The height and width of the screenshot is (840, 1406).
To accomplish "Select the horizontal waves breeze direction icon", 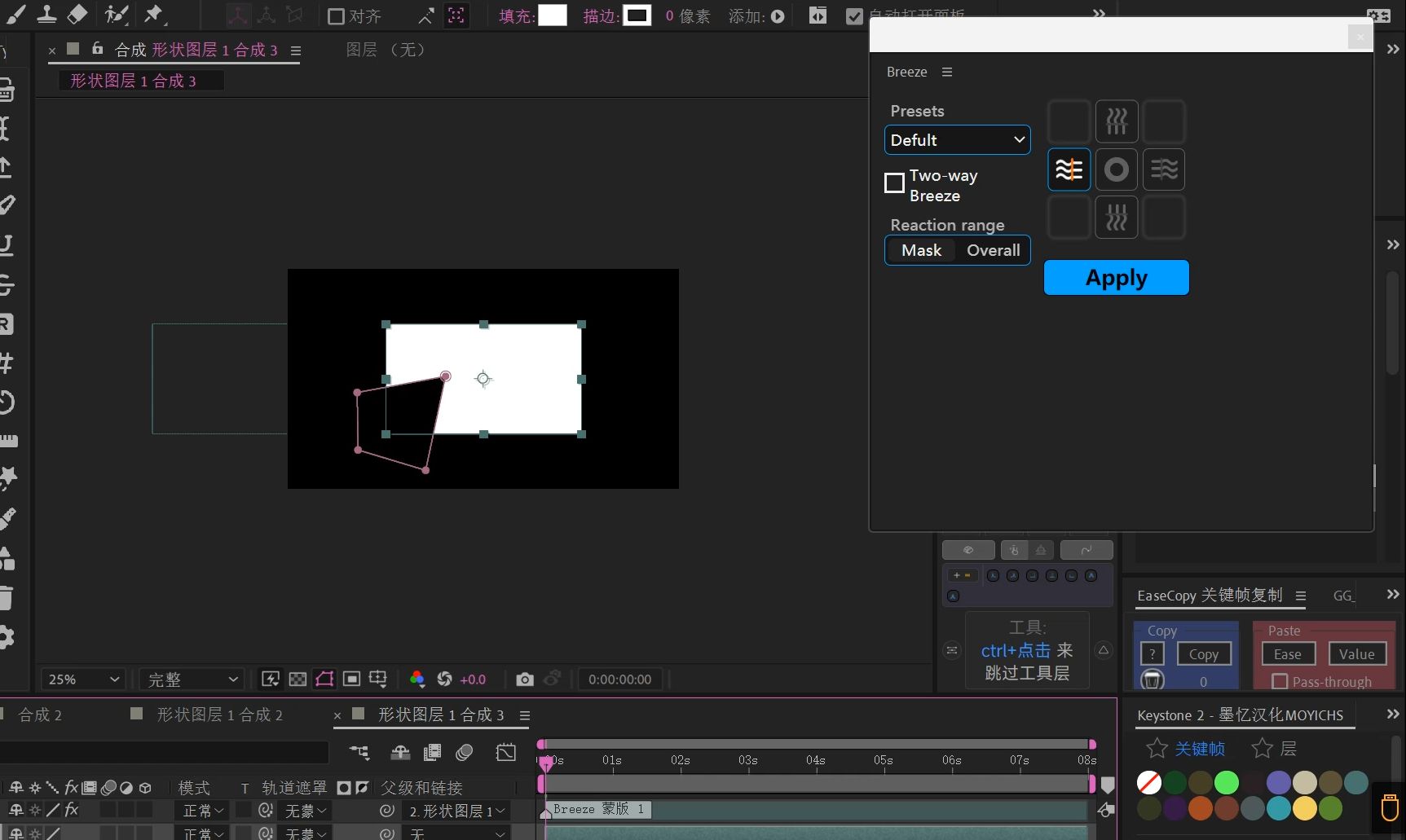I will click(x=1069, y=169).
